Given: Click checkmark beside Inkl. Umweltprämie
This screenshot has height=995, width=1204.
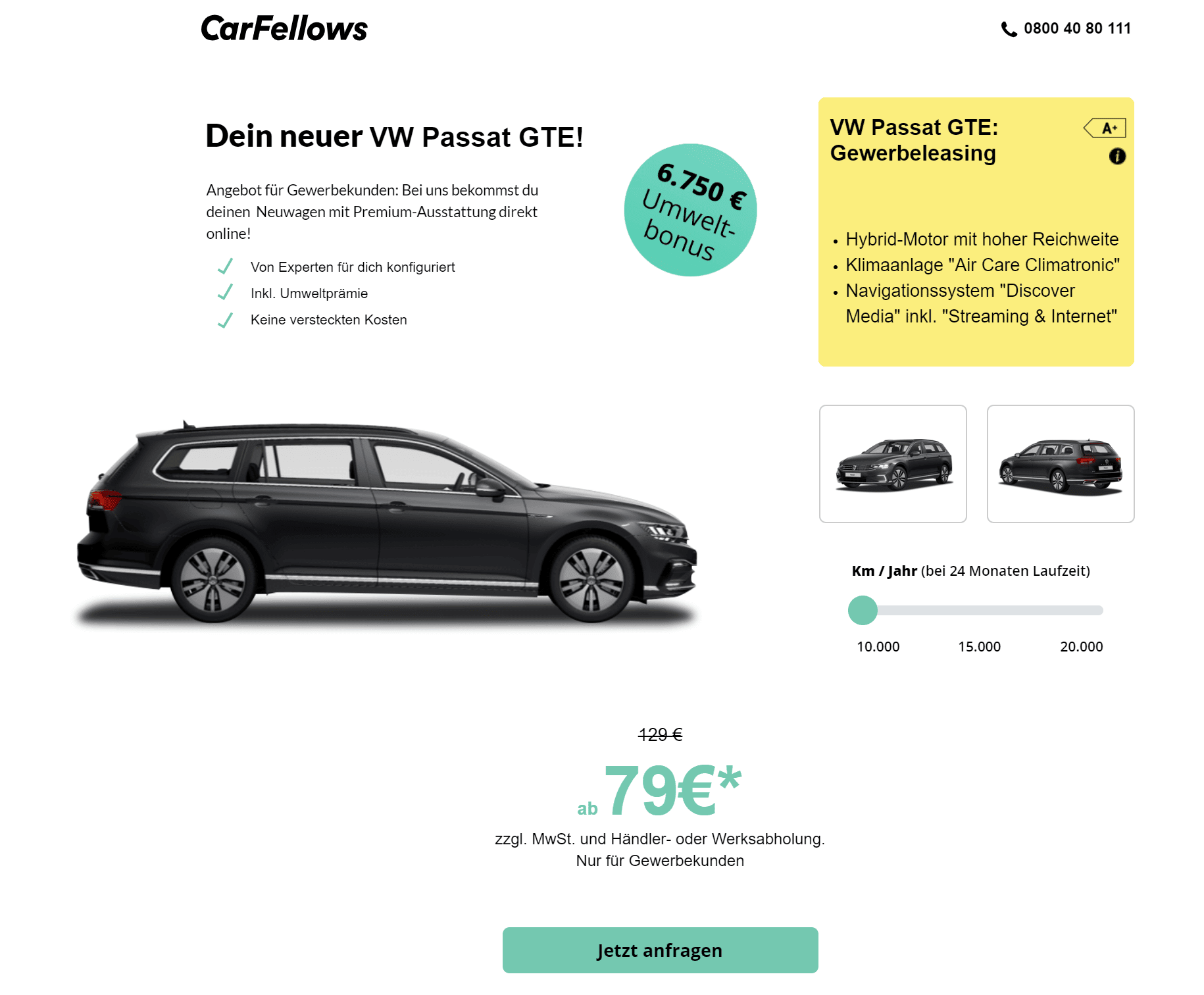Looking at the screenshot, I should coord(225,292).
